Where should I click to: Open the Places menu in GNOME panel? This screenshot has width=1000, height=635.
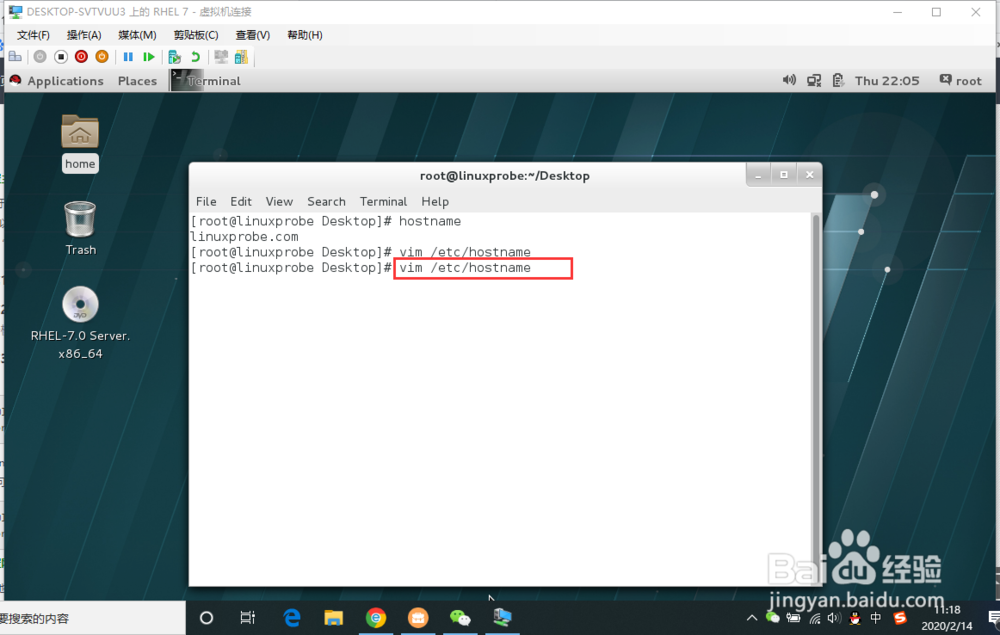pyautogui.click(x=137, y=80)
